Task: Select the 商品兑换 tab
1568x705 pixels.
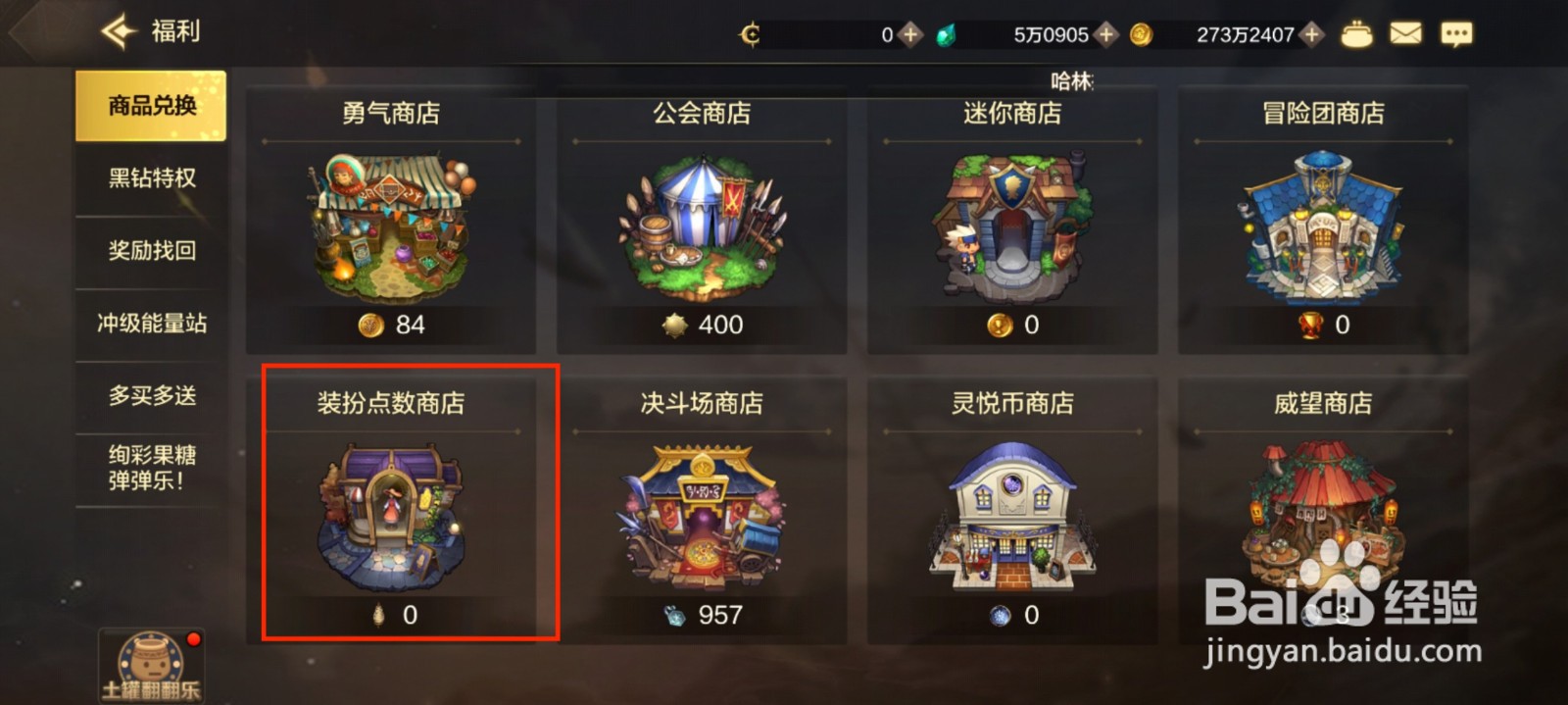Action: [151, 106]
